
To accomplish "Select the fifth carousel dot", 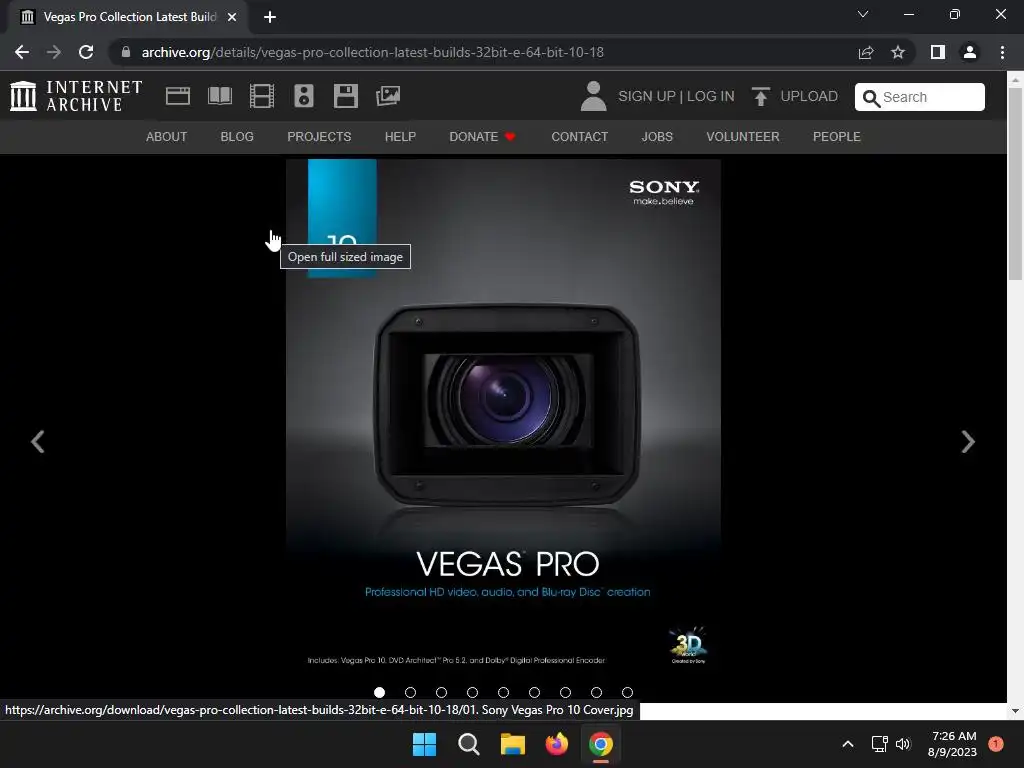I will click(504, 692).
